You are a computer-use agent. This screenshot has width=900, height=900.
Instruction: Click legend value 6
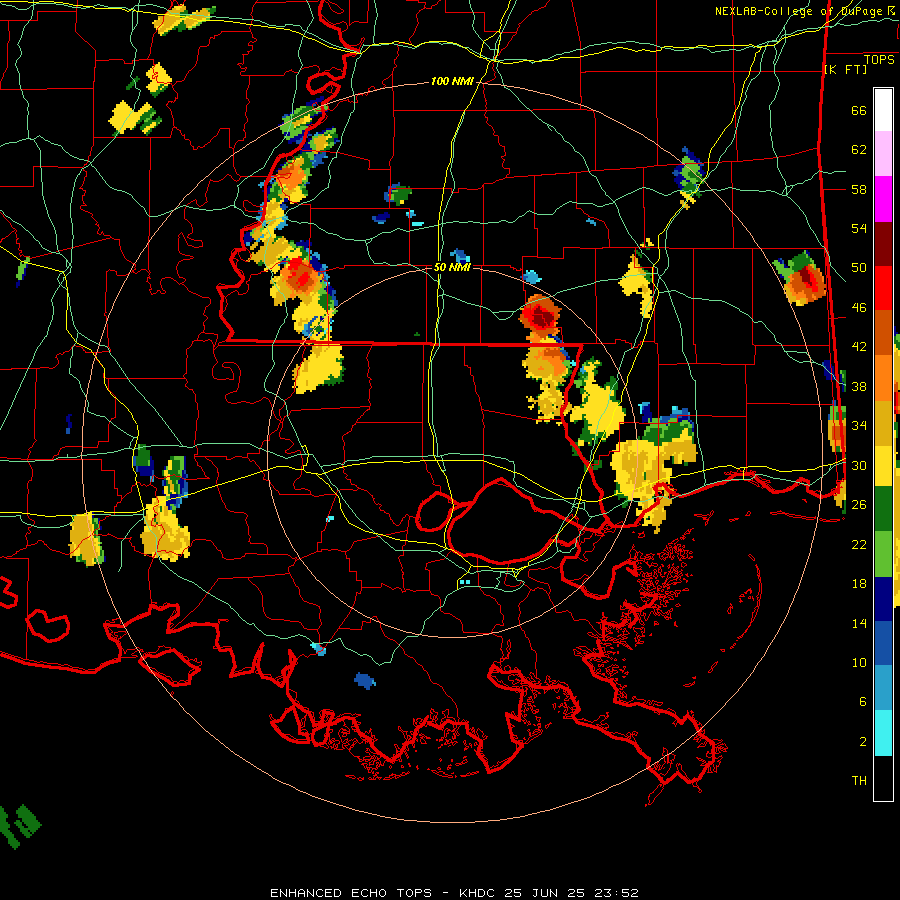pyautogui.click(x=862, y=702)
